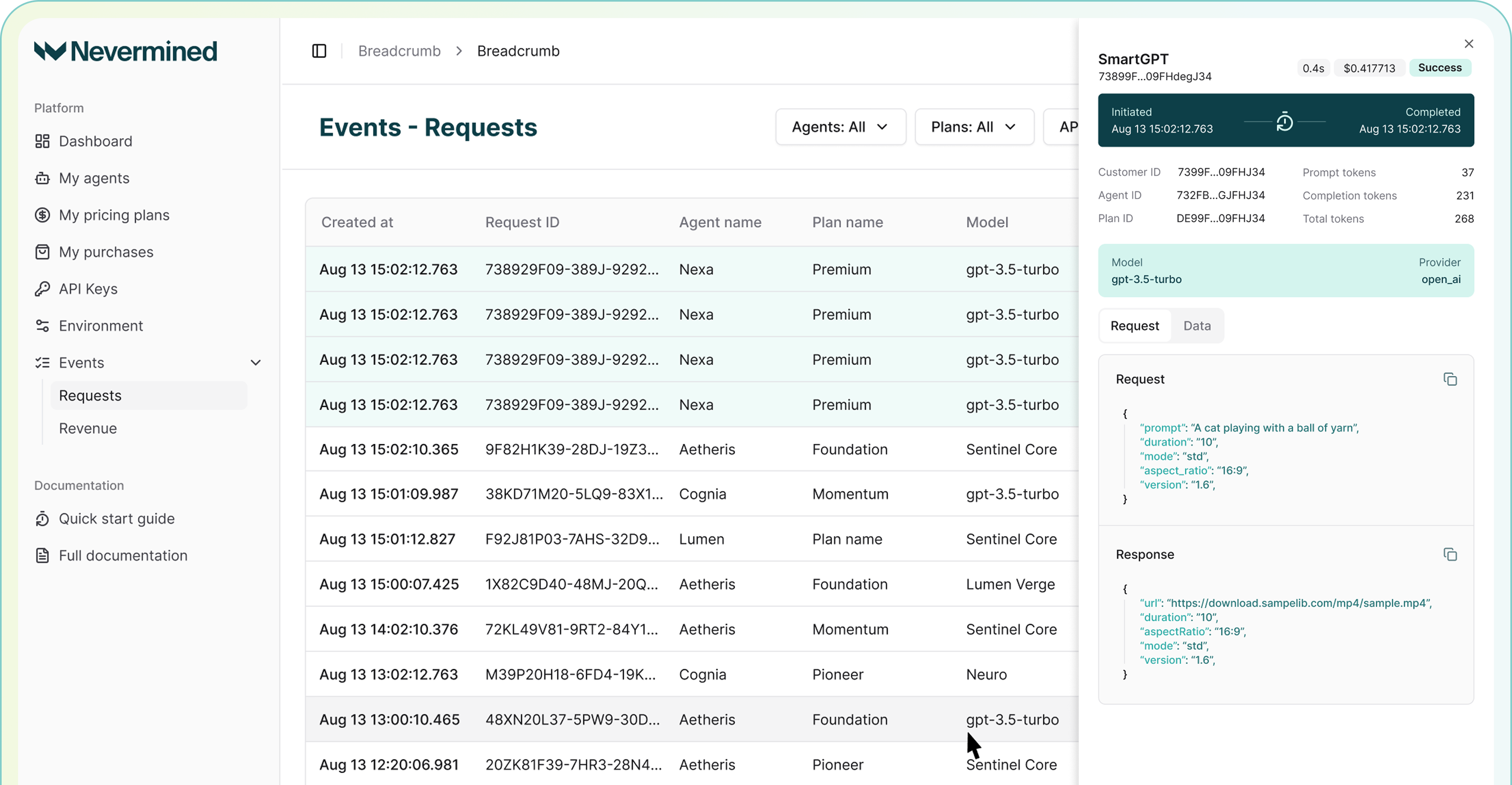1512x785 pixels.
Task: Collapse the sidebar with the panel icon
Action: (319, 51)
